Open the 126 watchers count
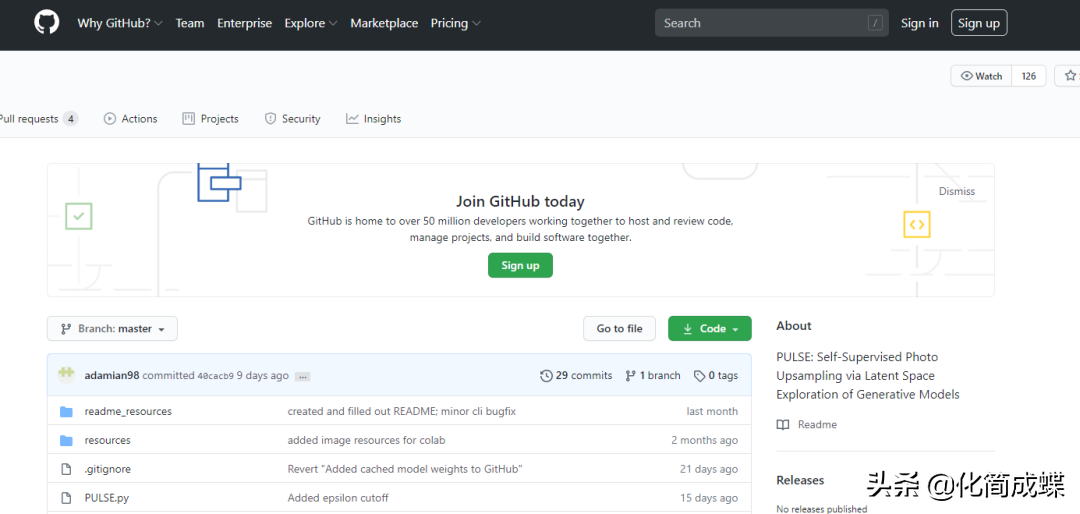1080x514 pixels. pyautogui.click(x=1028, y=76)
